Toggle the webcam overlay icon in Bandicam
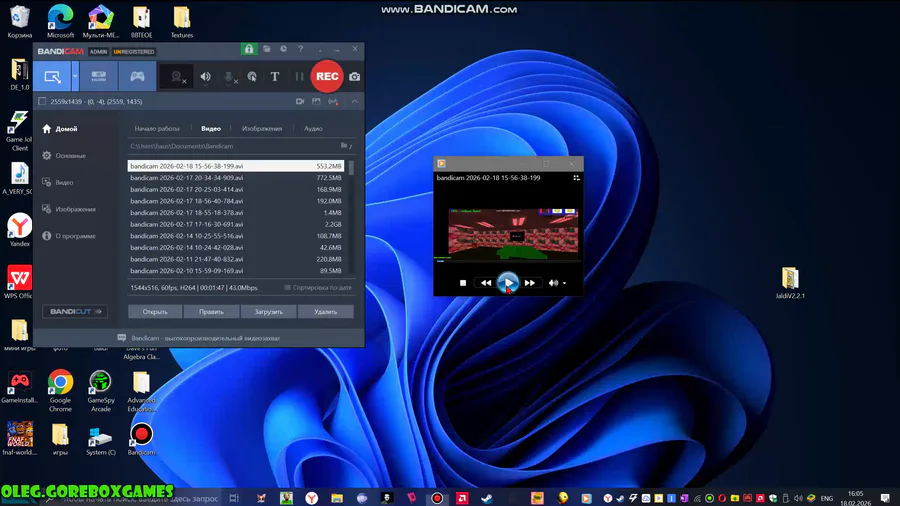The width and height of the screenshot is (900, 506). (x=177, y=77)
